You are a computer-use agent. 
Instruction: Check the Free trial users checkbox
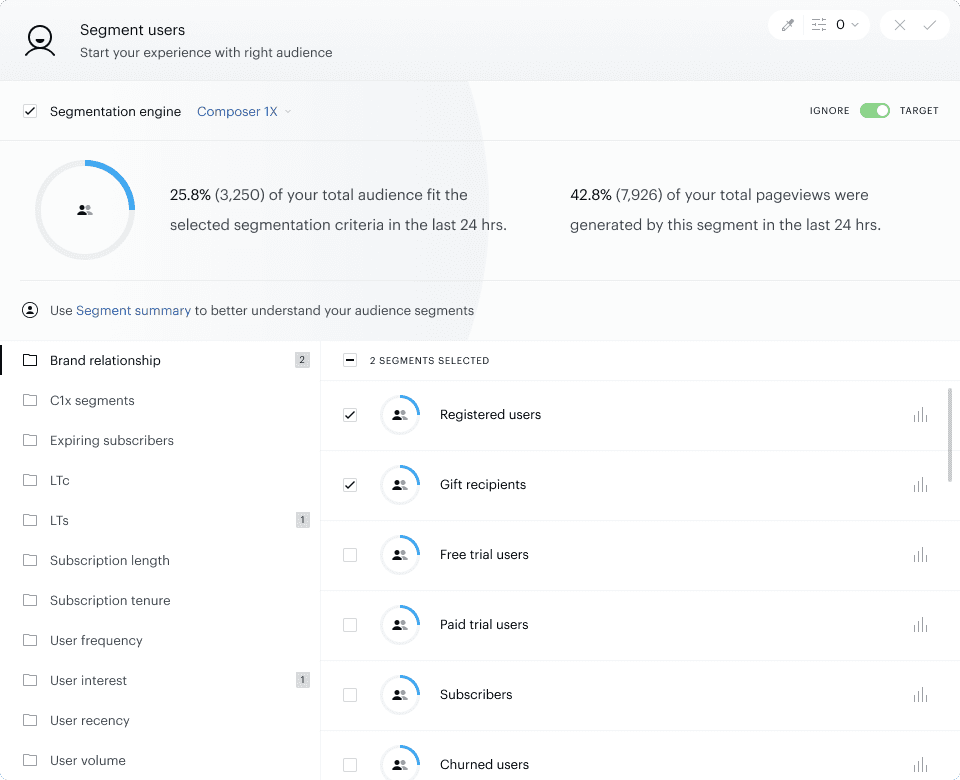point(350,555)
